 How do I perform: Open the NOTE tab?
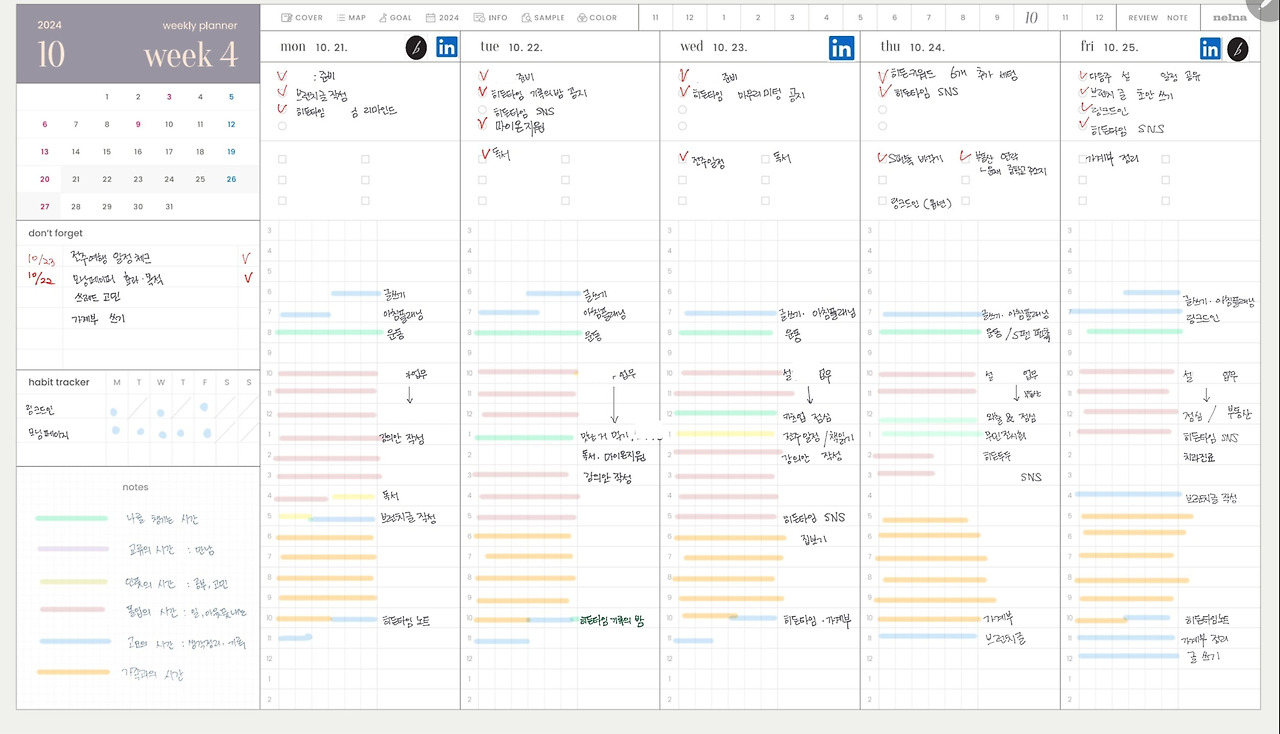[x=1177, y=18]
